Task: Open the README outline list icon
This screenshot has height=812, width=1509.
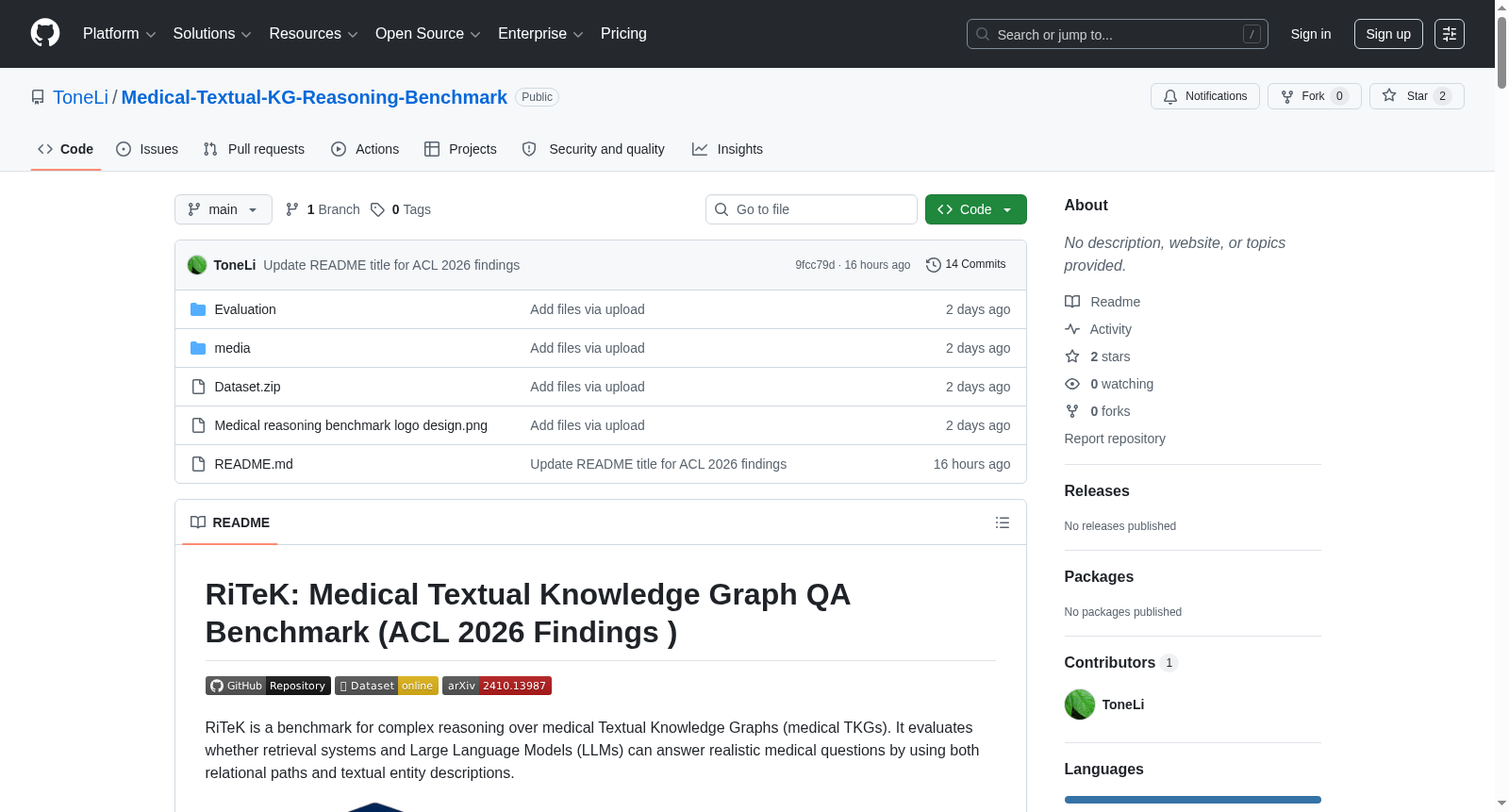Action: tap(1003, 522)
